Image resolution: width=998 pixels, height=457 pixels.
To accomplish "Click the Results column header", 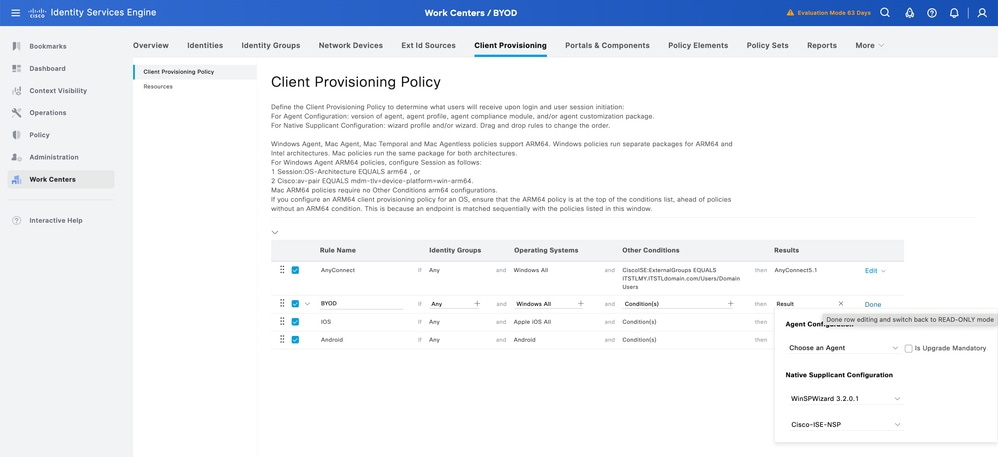I will (x=786, y=250).
